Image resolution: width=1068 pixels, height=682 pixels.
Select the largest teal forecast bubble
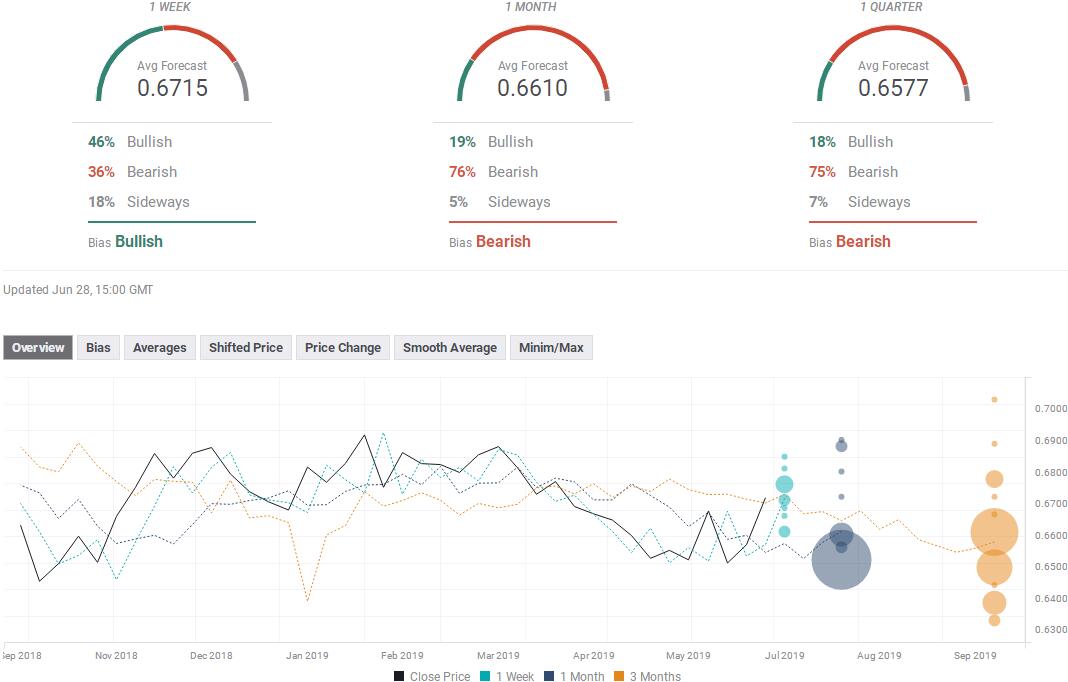point(784,485)
